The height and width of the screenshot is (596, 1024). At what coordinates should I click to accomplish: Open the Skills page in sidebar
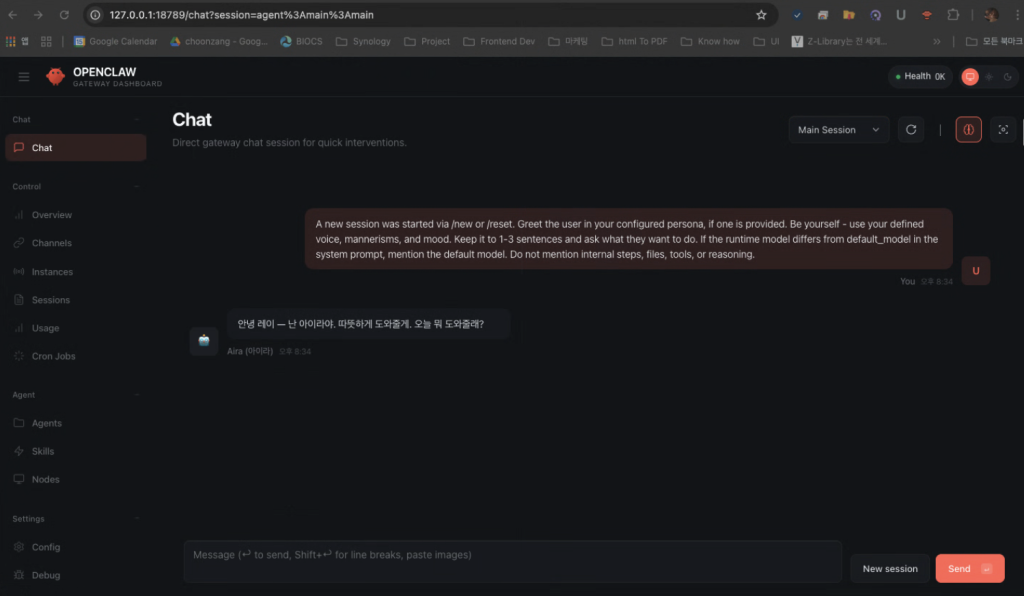pyautogui.click(x=43, y=451)
